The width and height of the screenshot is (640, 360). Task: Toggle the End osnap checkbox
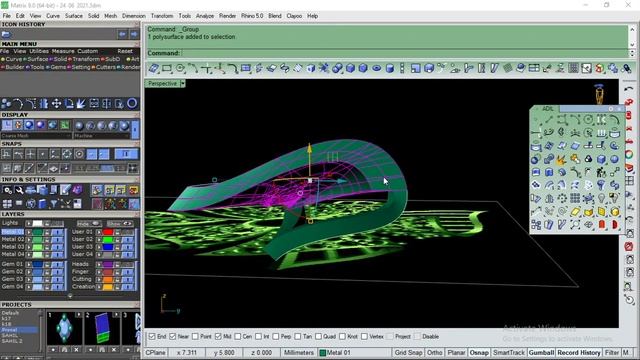(x=152, y=336)
